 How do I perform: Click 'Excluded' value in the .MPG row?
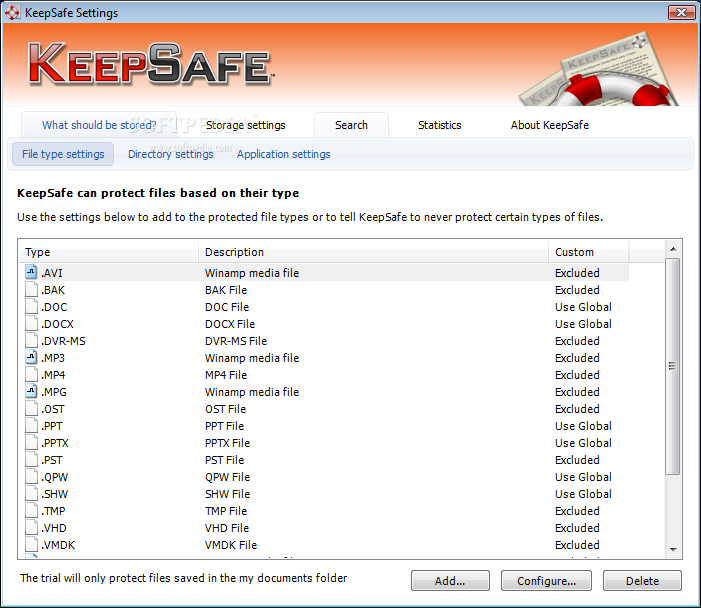point(577,392)
